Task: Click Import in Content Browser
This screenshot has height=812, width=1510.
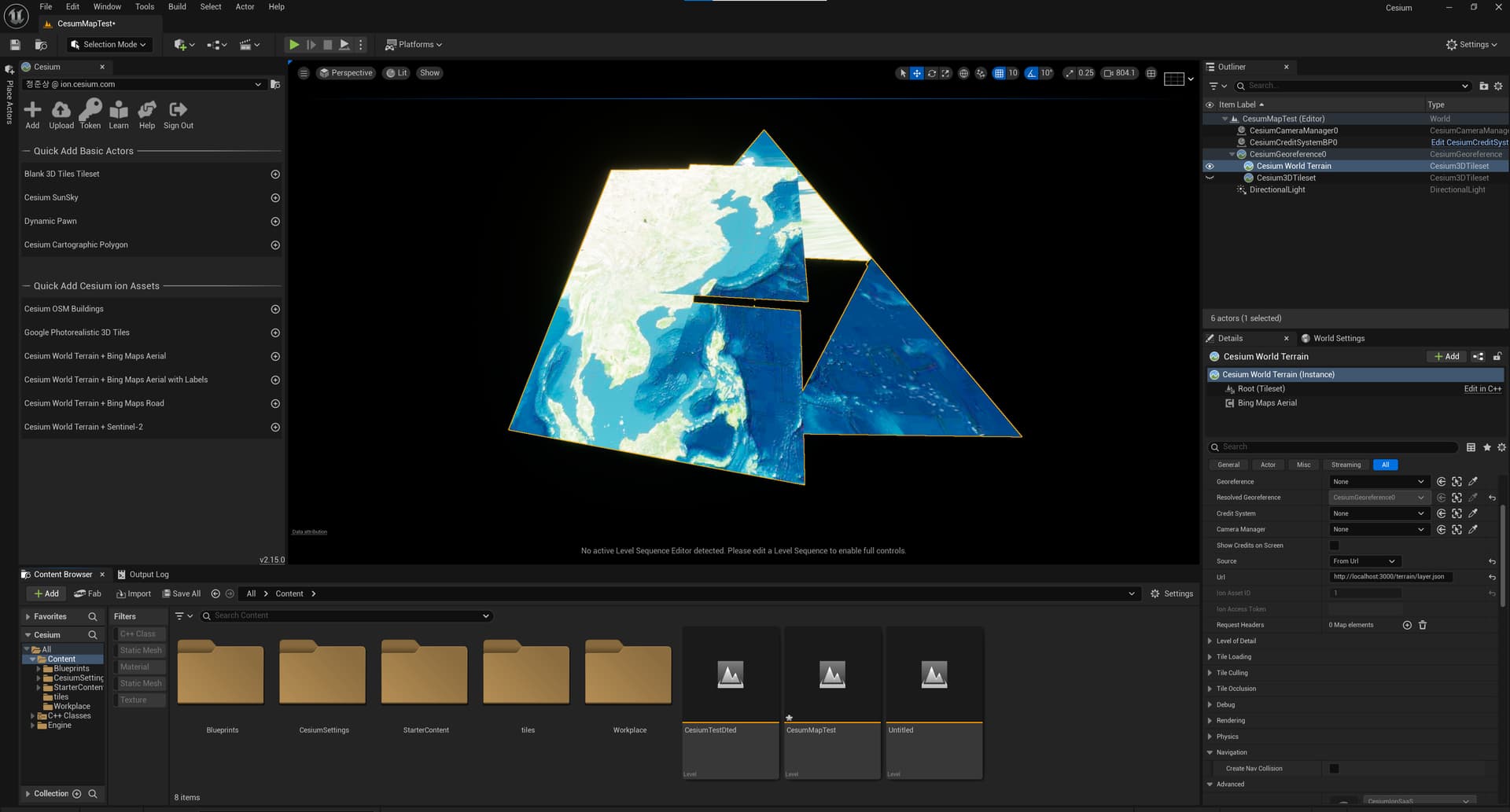Action: tap(134, 593)
